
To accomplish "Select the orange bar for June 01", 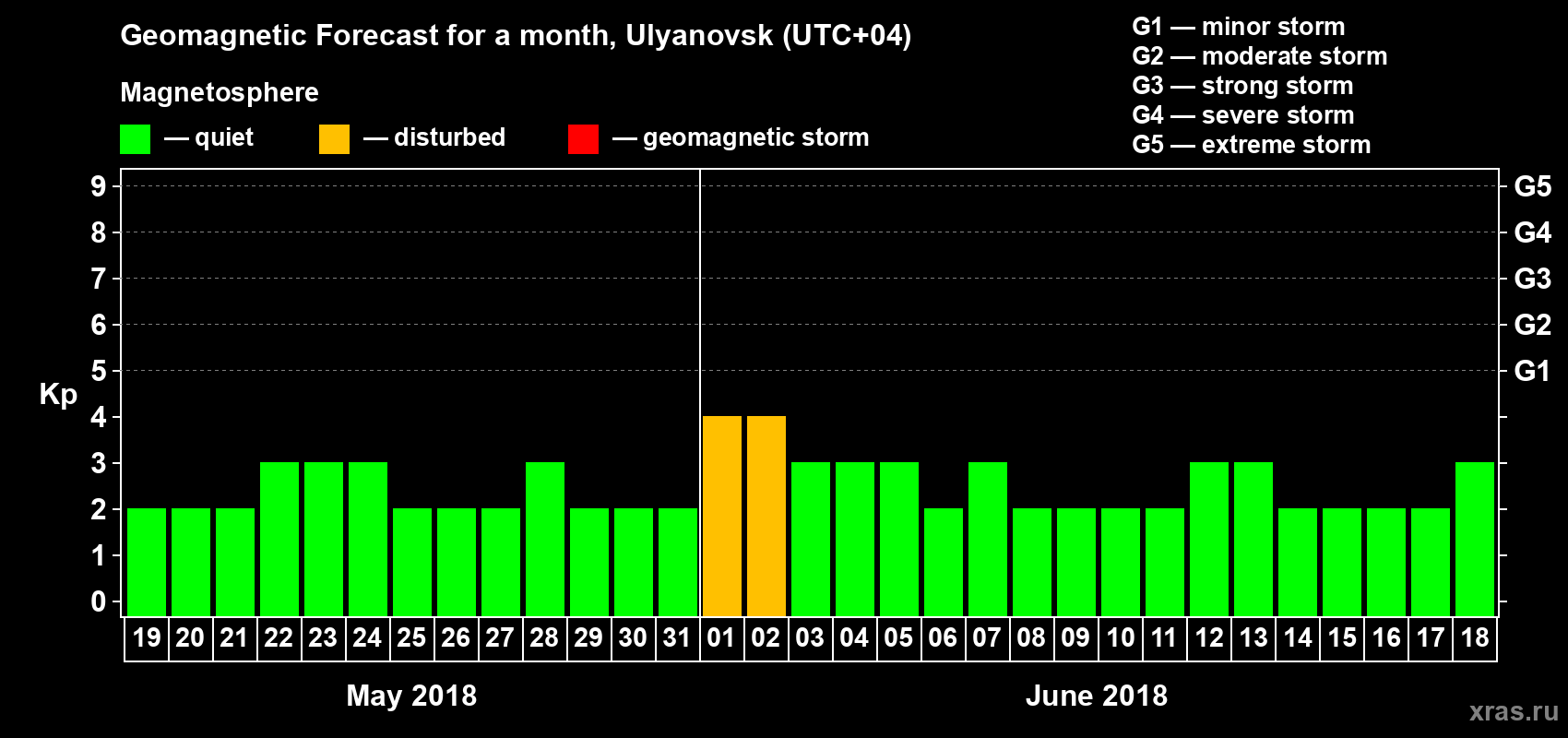I will (722, 516).
